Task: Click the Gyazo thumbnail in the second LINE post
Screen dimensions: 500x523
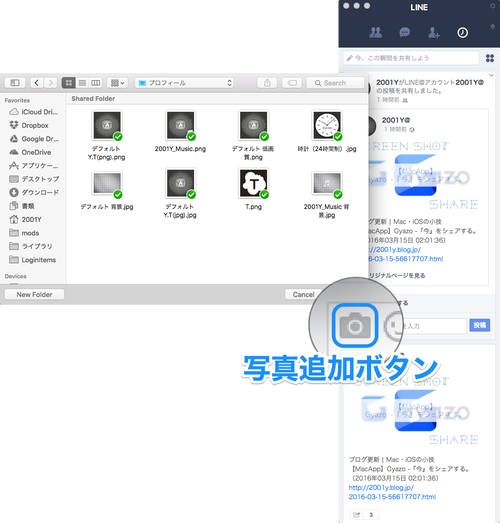Action: [416, 410]
